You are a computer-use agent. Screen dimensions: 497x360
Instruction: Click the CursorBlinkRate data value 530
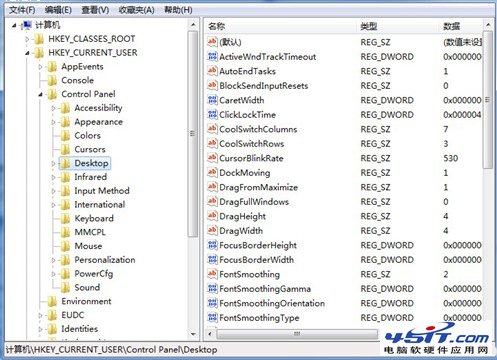coord(451,158)
